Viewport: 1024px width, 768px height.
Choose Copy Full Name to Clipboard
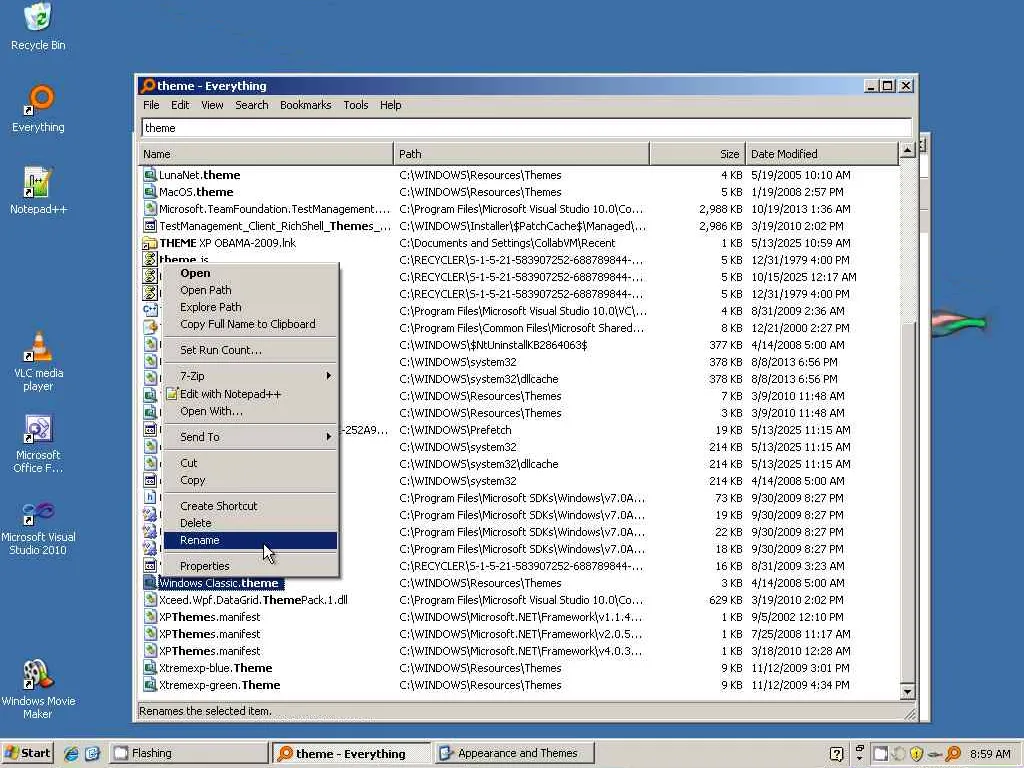point(250,324)
